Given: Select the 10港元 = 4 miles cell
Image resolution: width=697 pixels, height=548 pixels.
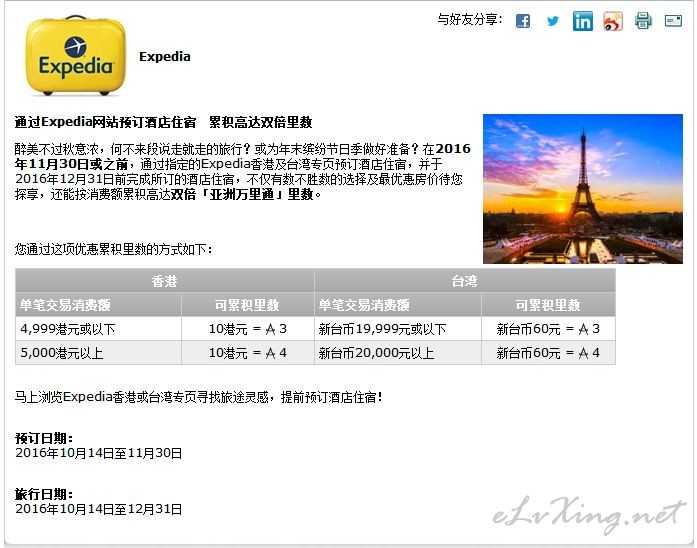Looking at the screenshot, I should pos(248,353).
